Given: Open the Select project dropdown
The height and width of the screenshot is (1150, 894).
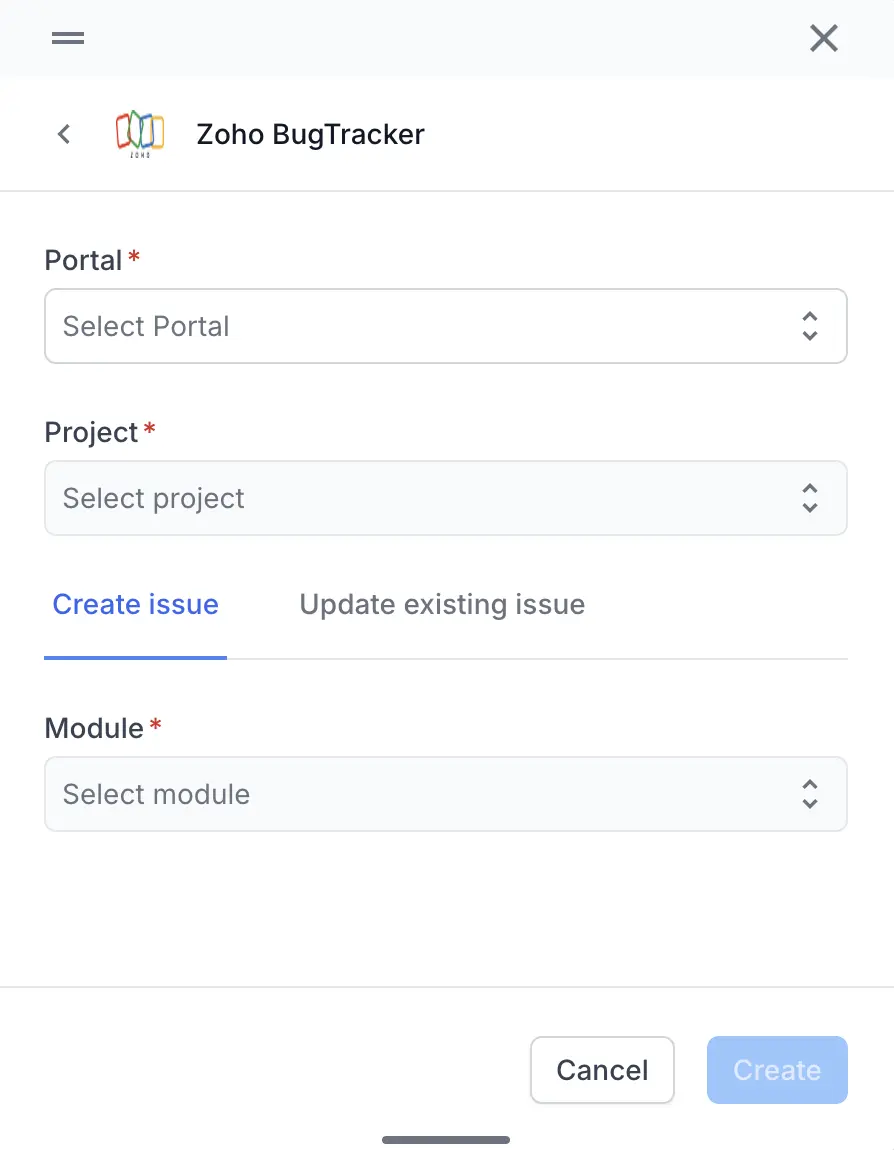Looking at the screenshot, I should pos(446,498).
